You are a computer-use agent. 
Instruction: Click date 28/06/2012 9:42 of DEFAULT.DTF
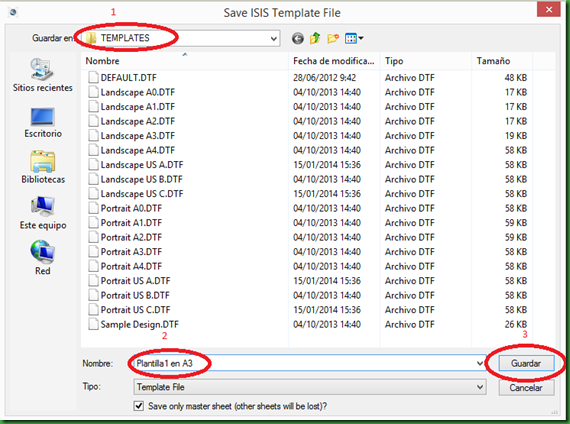coord(325,77)
